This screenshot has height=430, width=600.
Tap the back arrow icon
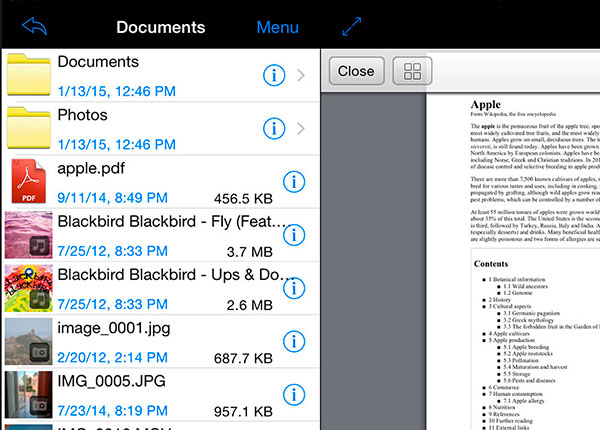34,26
